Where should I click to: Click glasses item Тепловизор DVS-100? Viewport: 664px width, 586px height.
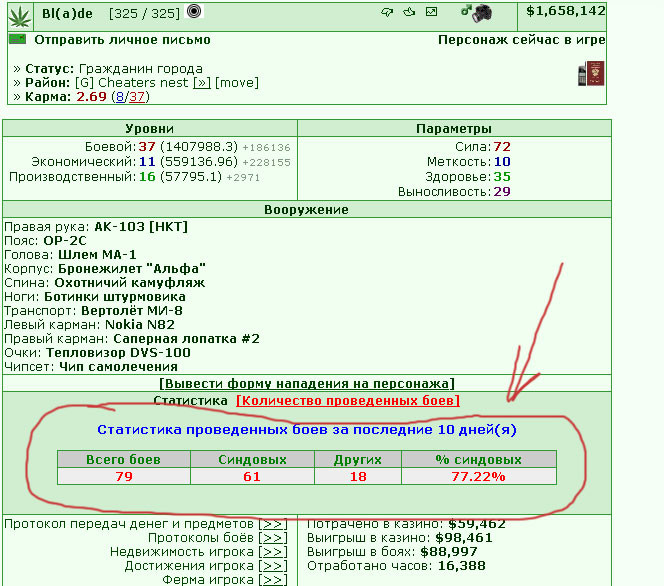tap(118, 353)
